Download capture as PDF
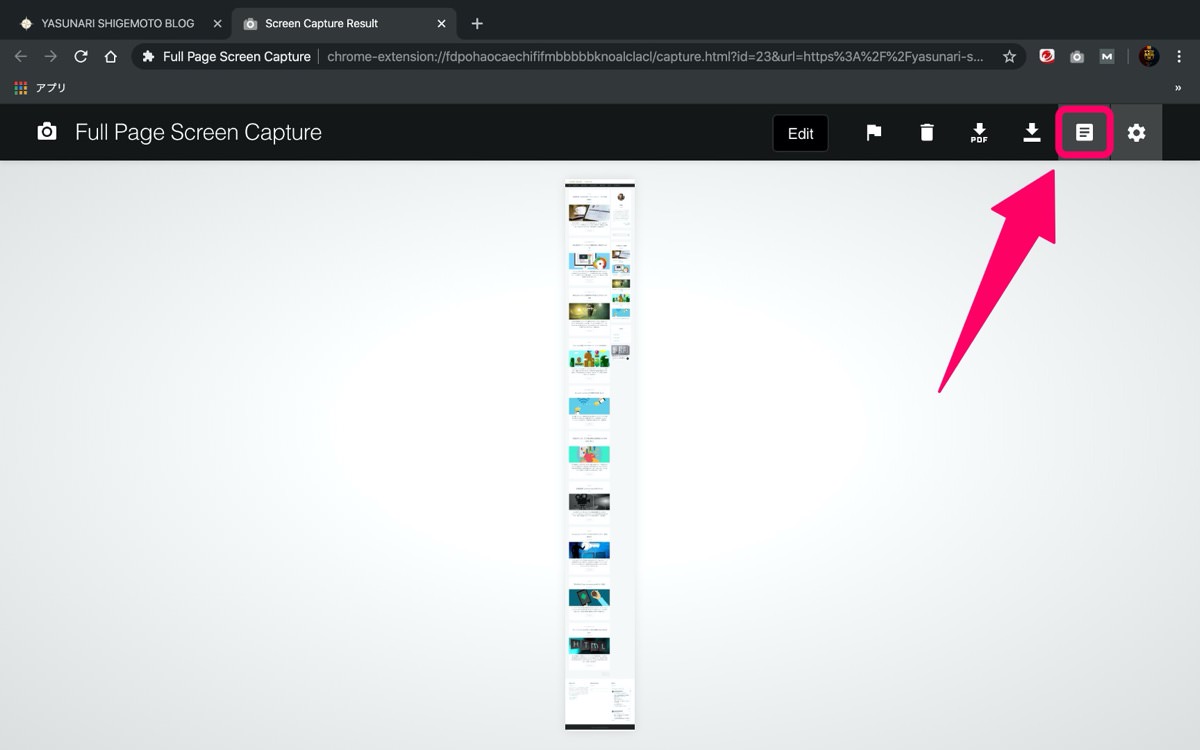The image size is (1200, 750). 979,132
